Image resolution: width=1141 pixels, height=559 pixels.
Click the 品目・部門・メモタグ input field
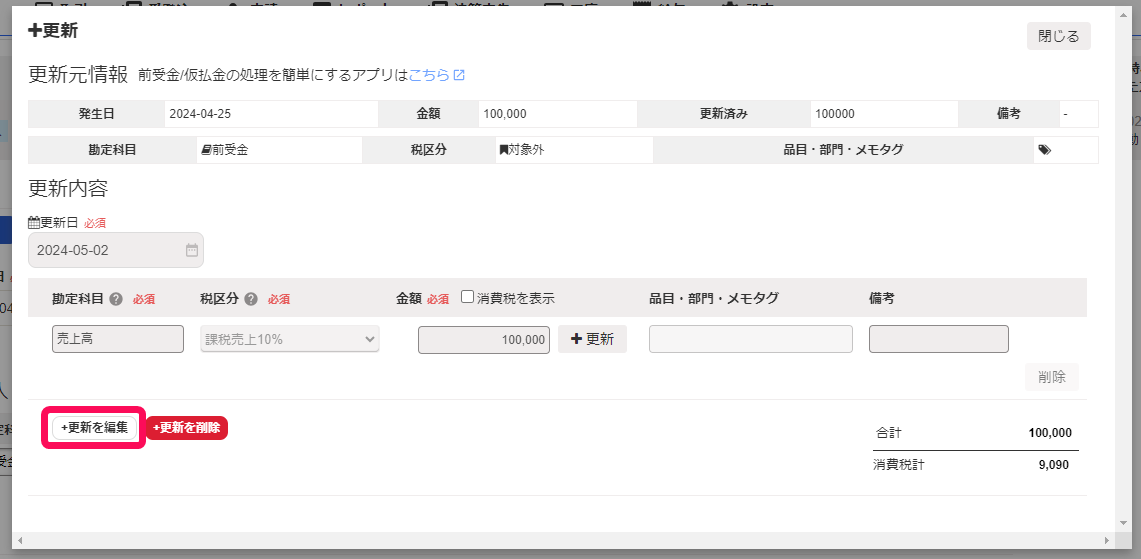(750, 339)
